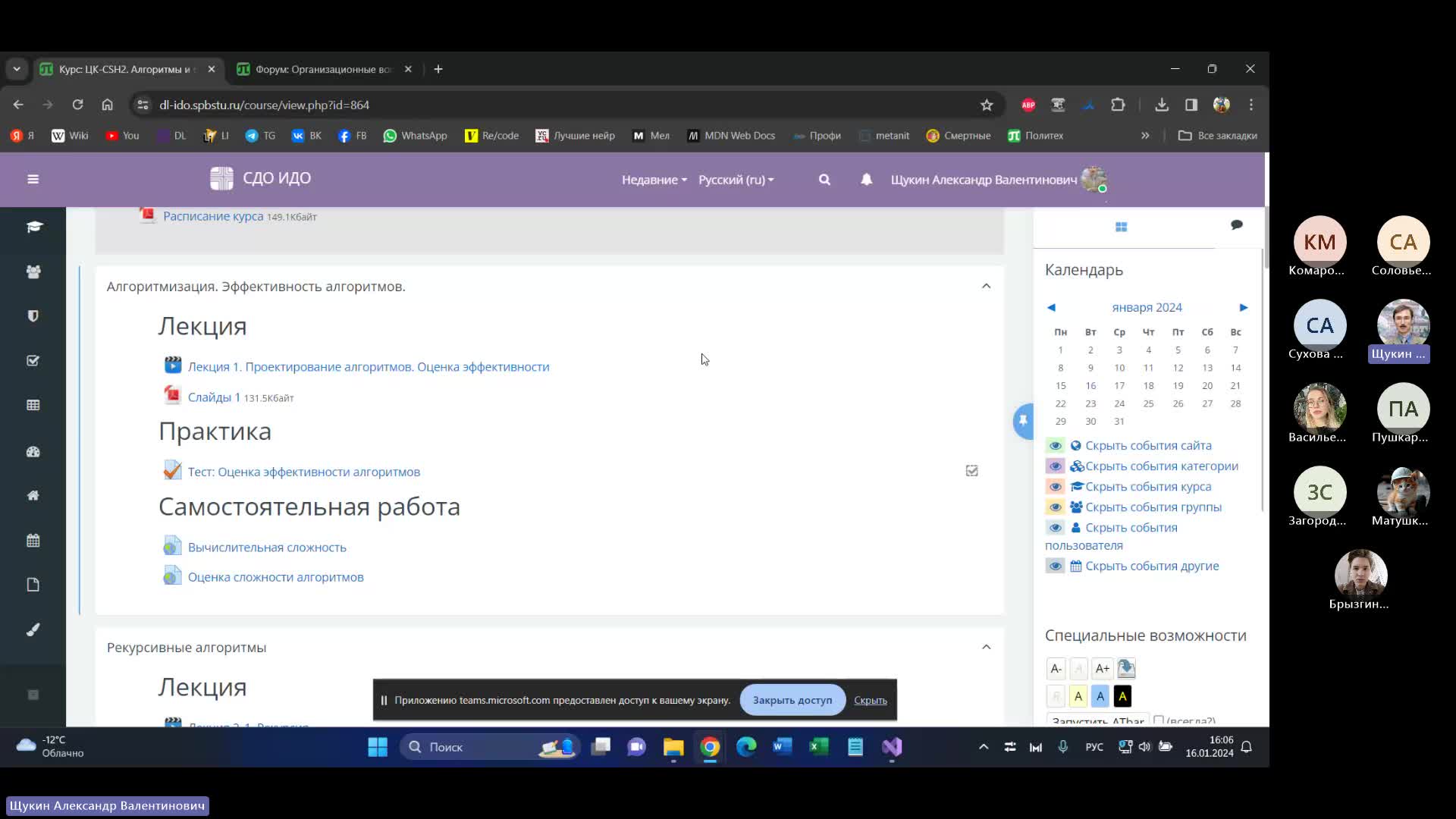
Task: Open 'Лекция 1. Проектирование алгоритмов' link
Action: tap(369, 367)
